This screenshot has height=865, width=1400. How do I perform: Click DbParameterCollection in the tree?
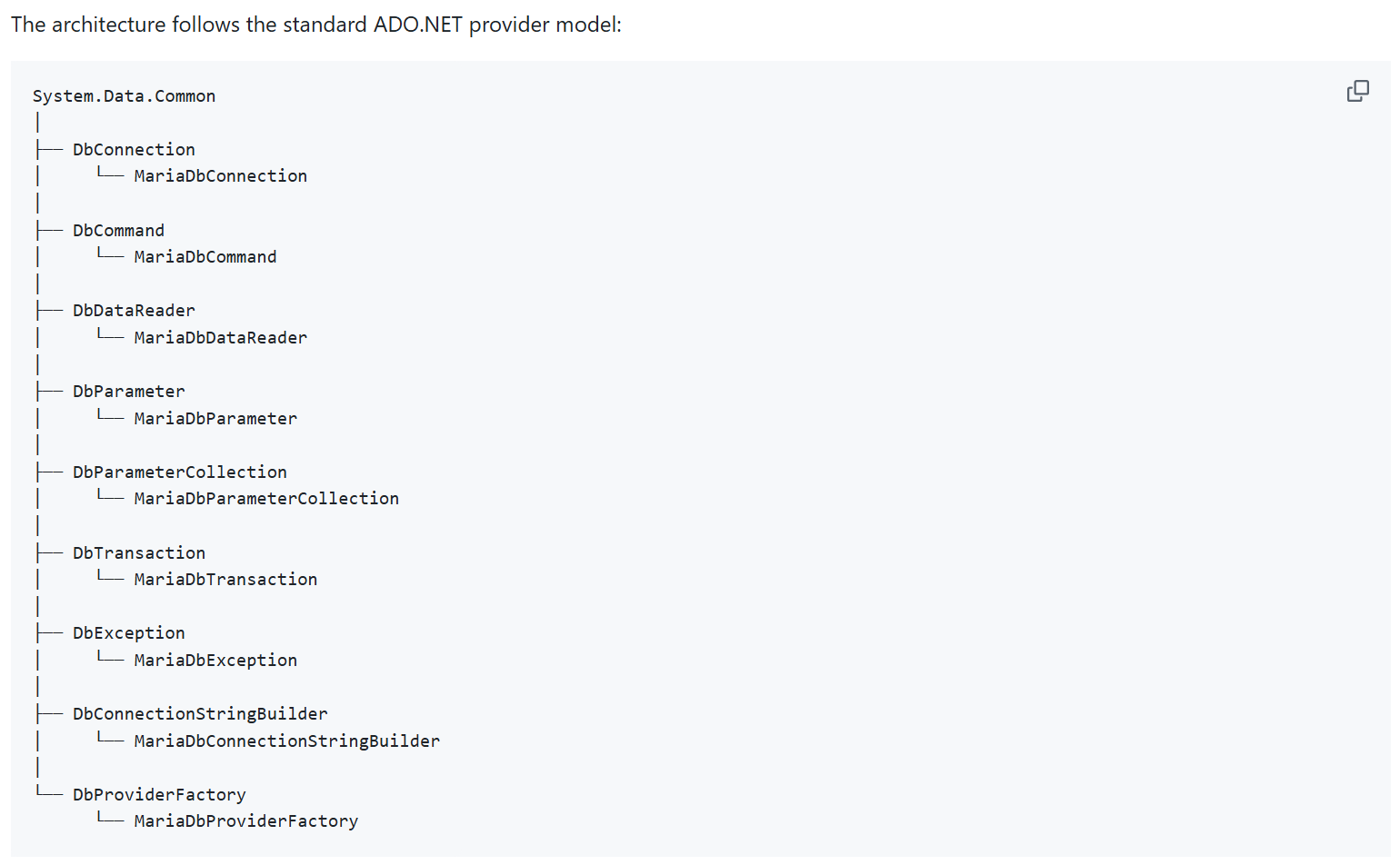[180, 472]
